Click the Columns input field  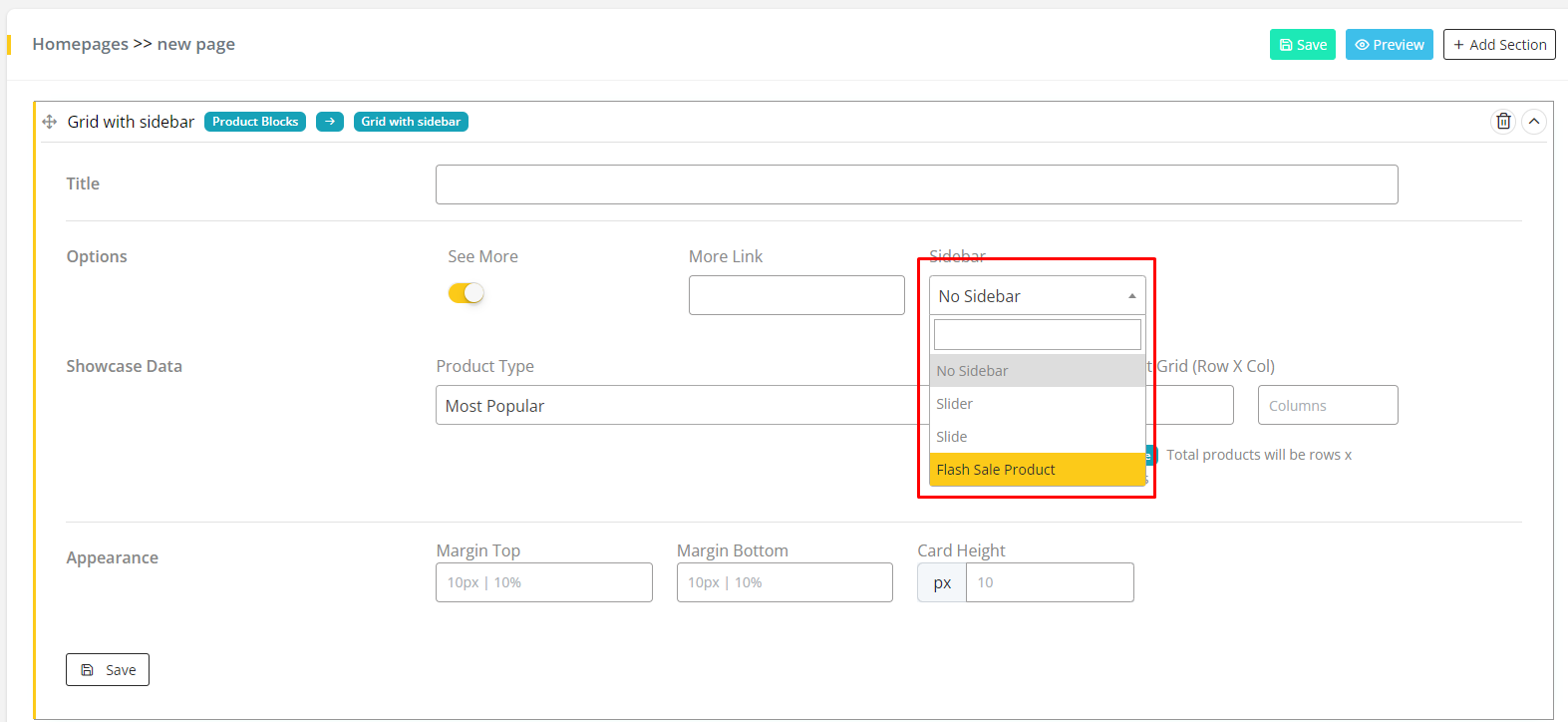tap(1327, 406)
